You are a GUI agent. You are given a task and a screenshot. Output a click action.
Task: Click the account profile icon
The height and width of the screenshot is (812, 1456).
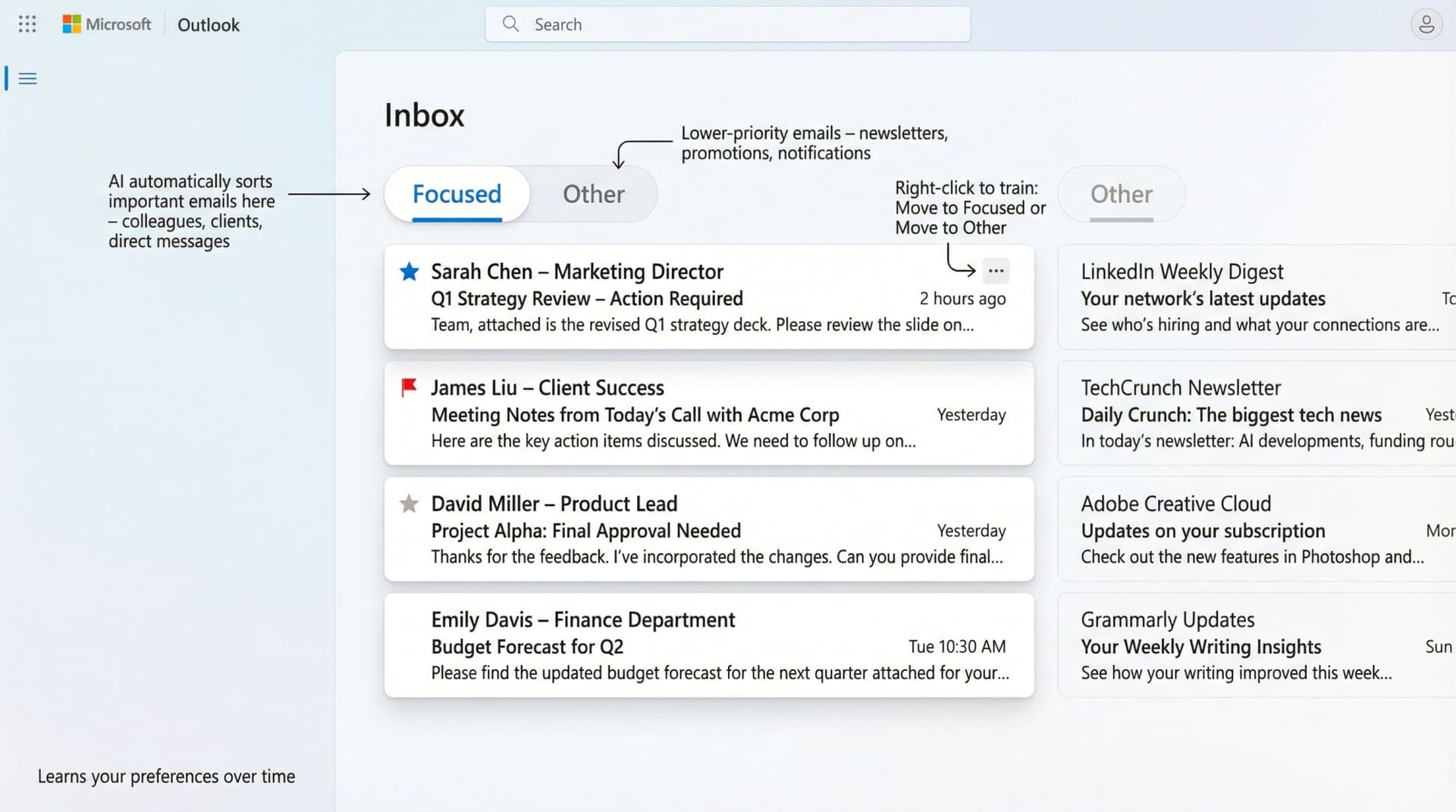1426,24
